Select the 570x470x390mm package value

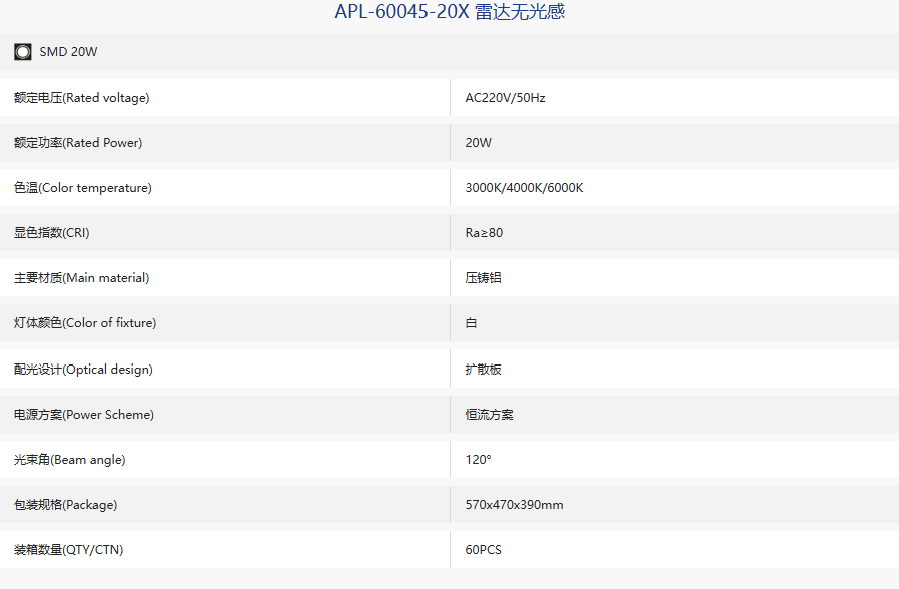514,505
